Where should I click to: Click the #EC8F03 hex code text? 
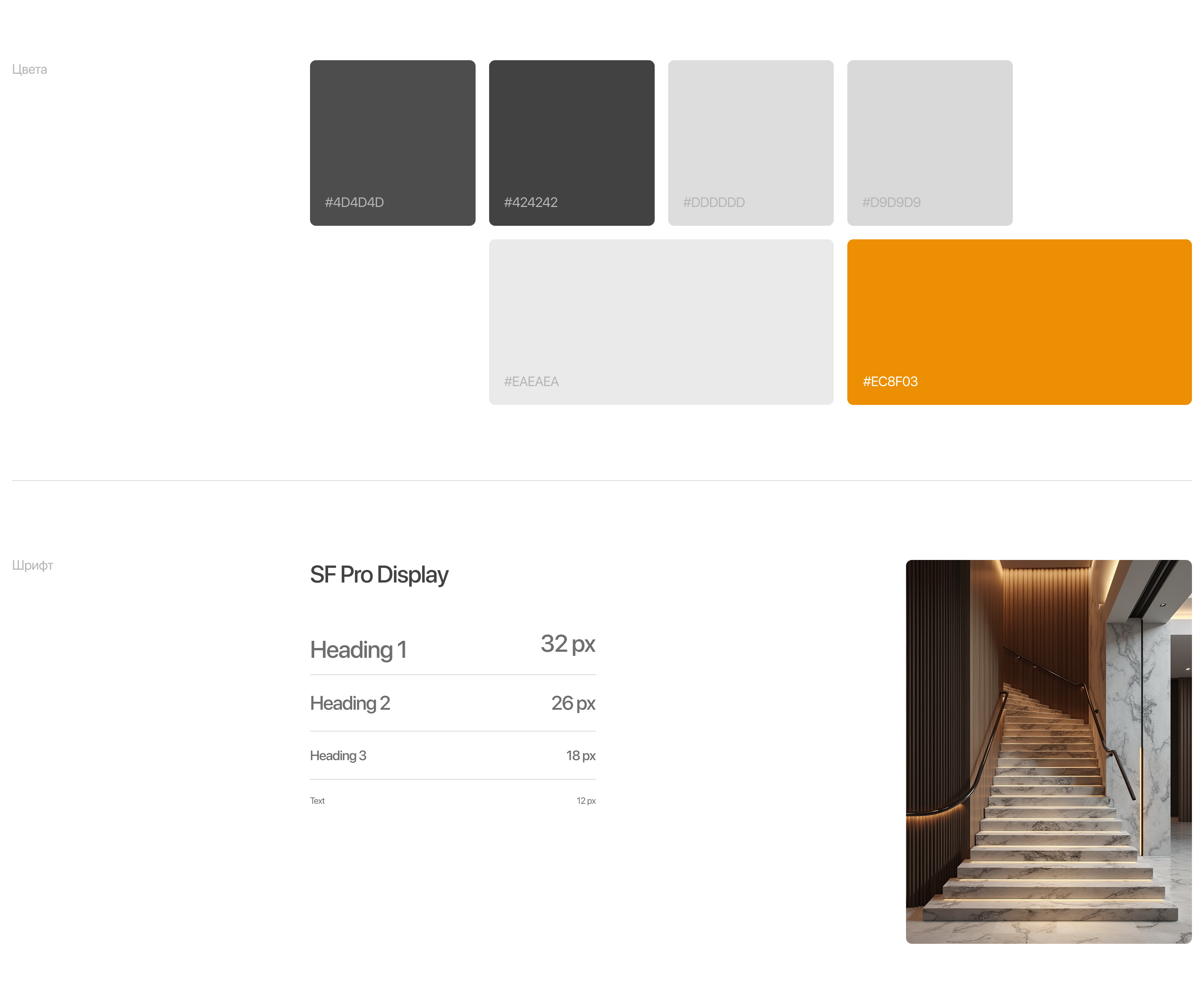click(890, 381)
